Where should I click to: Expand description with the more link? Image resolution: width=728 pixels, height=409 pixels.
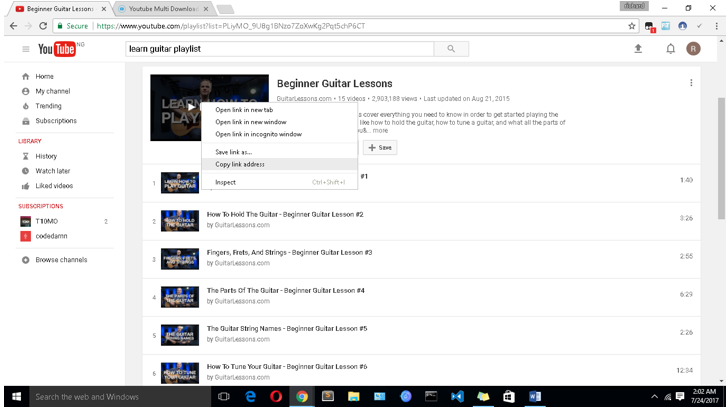(380, 130)
